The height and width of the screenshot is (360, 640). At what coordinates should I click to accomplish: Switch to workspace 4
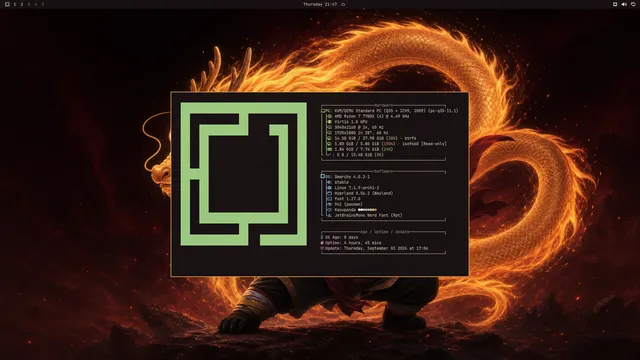36,4
